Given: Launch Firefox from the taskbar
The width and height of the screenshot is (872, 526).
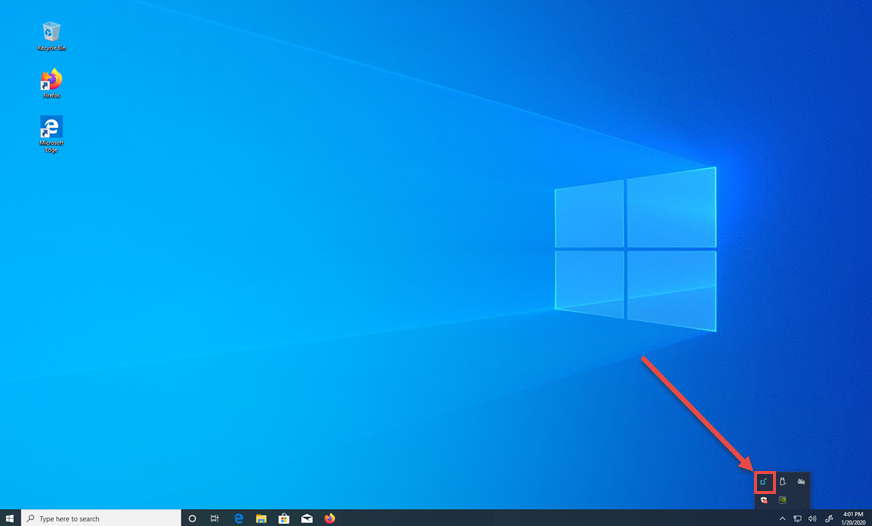Looking at the screenshot, I should coord(330,518).
